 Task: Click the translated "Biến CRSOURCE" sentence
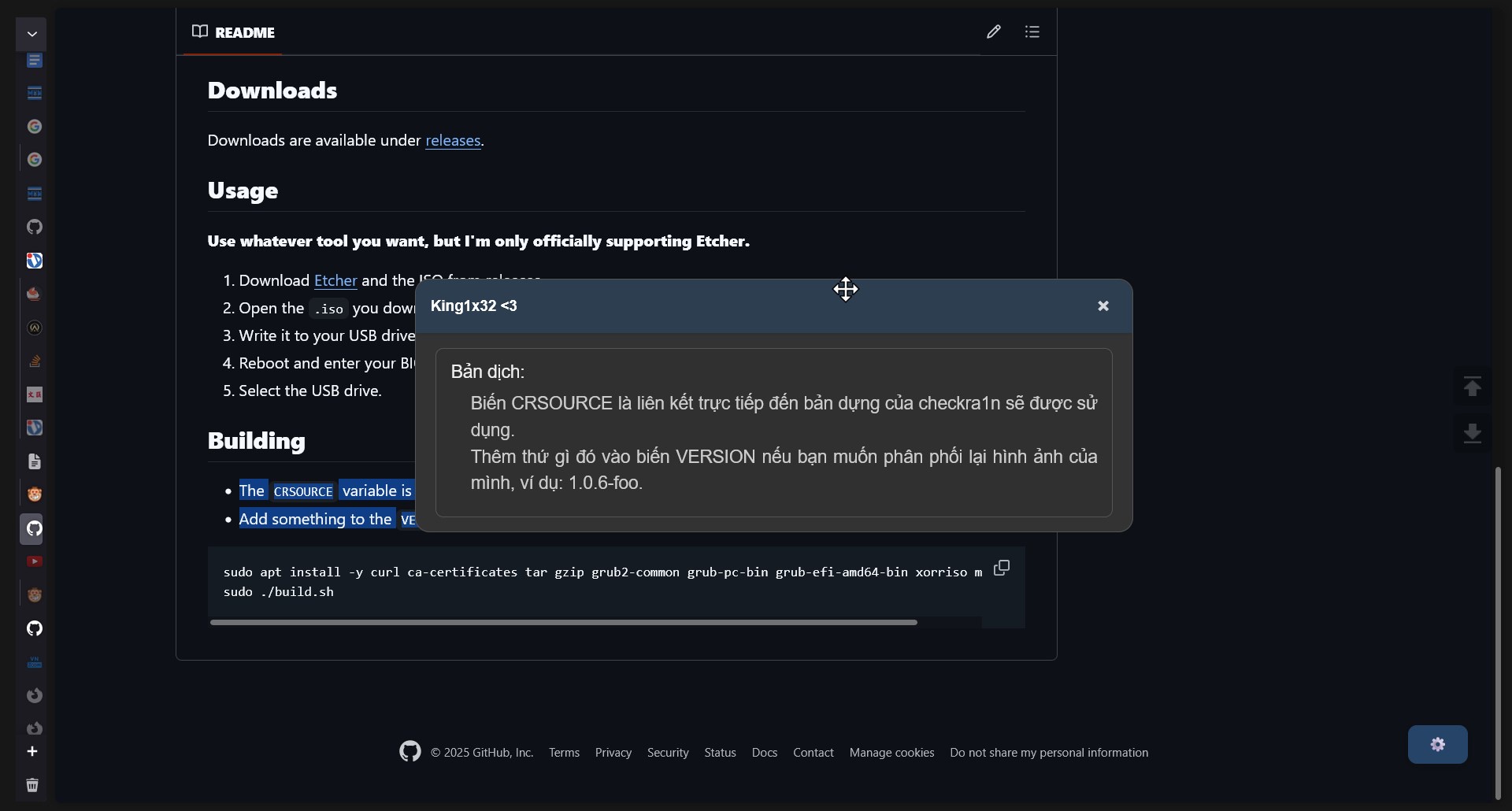pyautogui.click(x=784, y=417)
